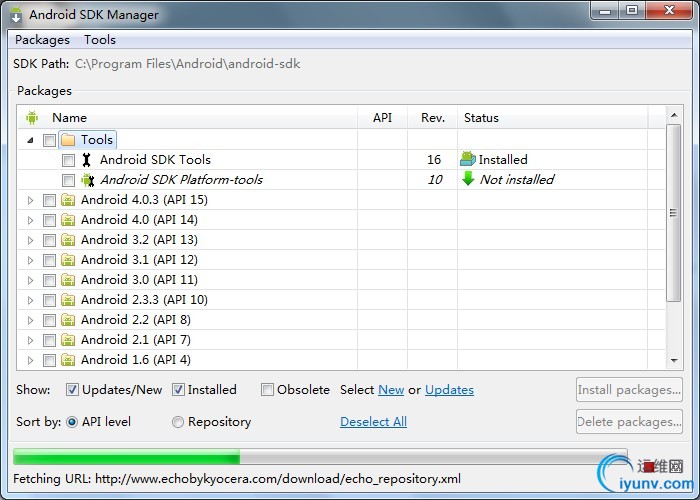The image size is (700, 500).
Task: Expand the Android 4.0.3 (API 15) node
Action: 30,200
